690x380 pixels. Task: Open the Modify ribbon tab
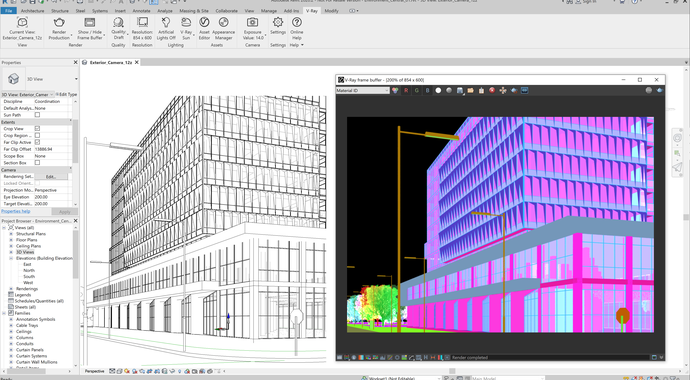[331, 11]
